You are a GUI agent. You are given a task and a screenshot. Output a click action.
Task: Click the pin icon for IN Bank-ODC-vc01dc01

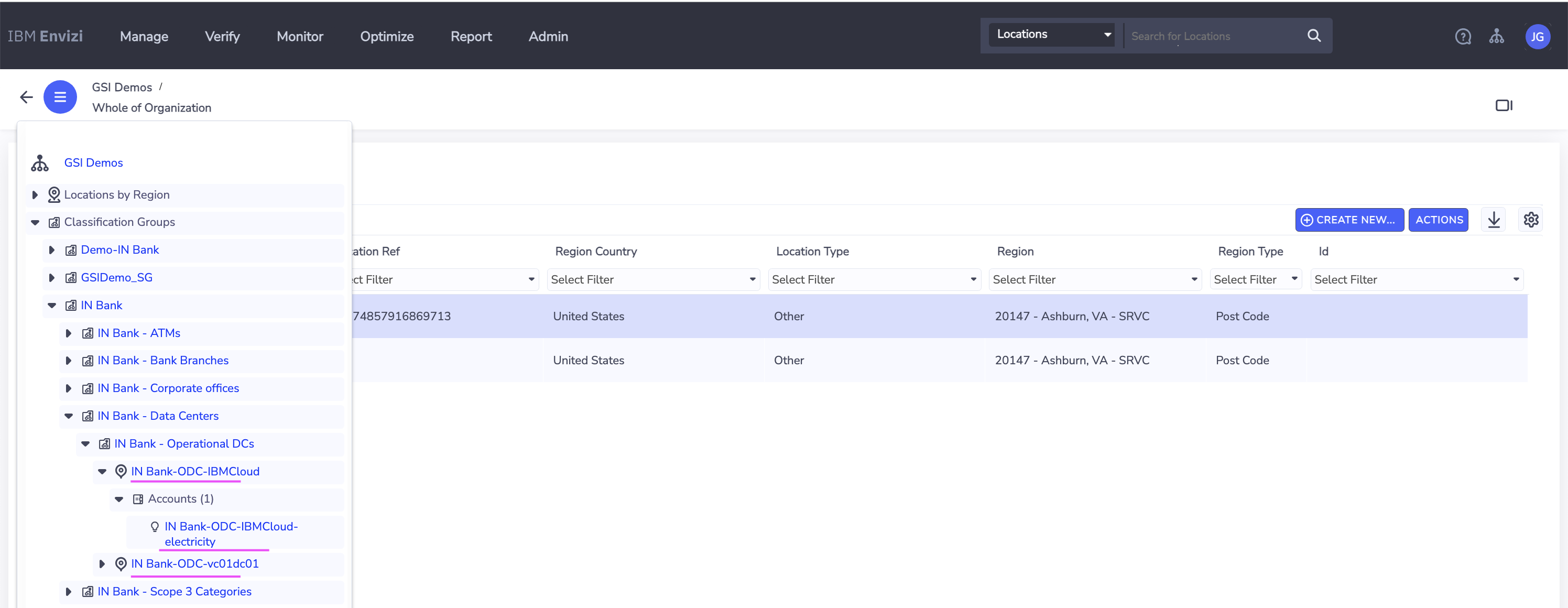point(121,564)
